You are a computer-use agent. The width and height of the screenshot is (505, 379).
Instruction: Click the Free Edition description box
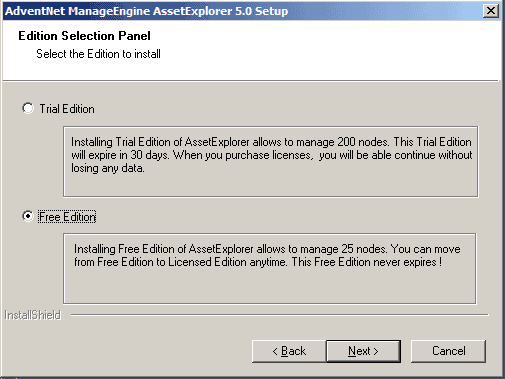point(270,269)
